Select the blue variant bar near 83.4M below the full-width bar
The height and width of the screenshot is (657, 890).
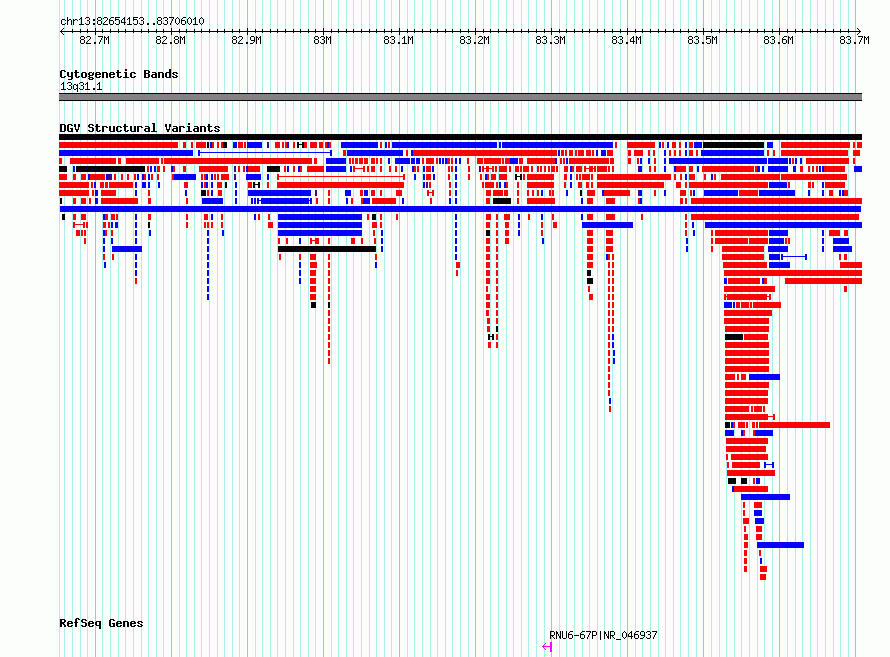tap(607, 225)
